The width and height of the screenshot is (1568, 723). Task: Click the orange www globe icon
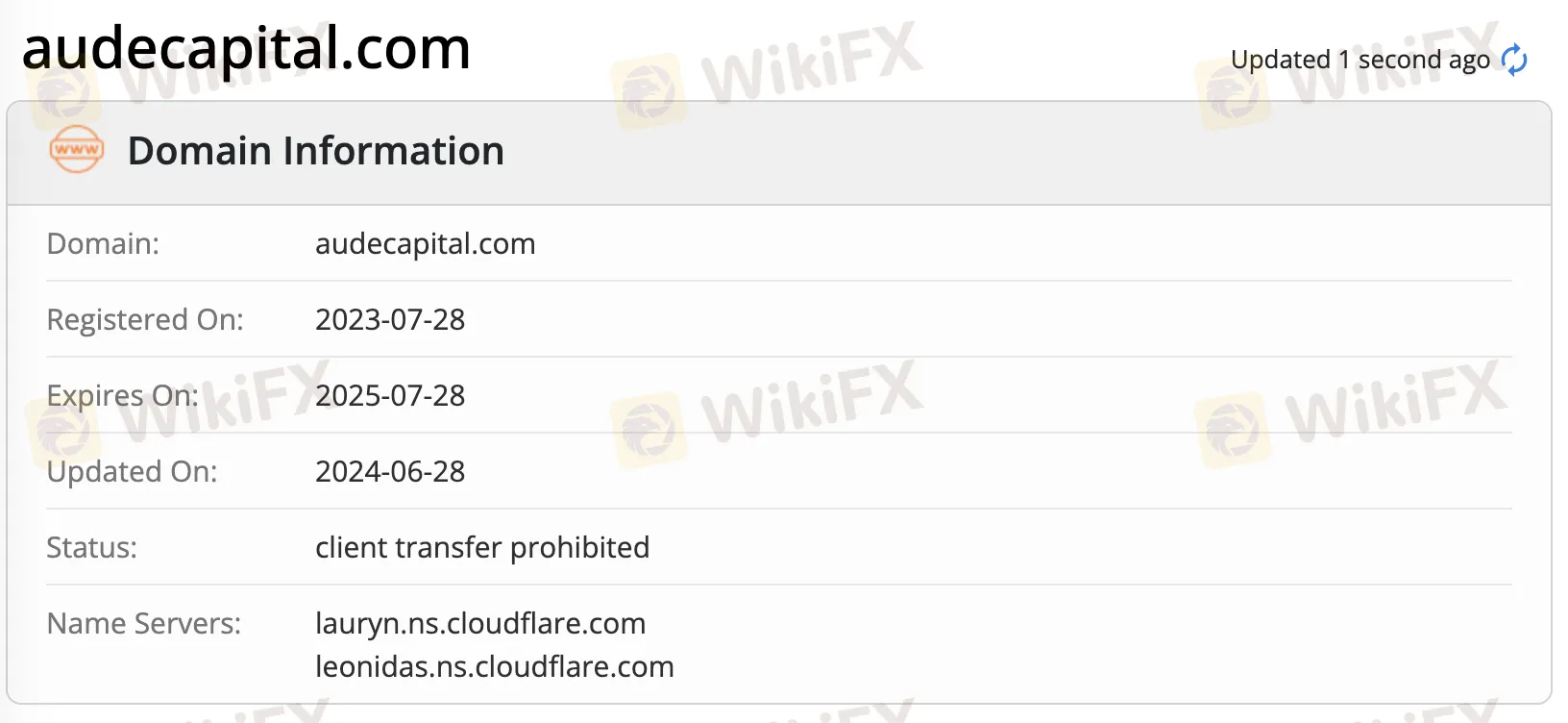coord(77,150)
